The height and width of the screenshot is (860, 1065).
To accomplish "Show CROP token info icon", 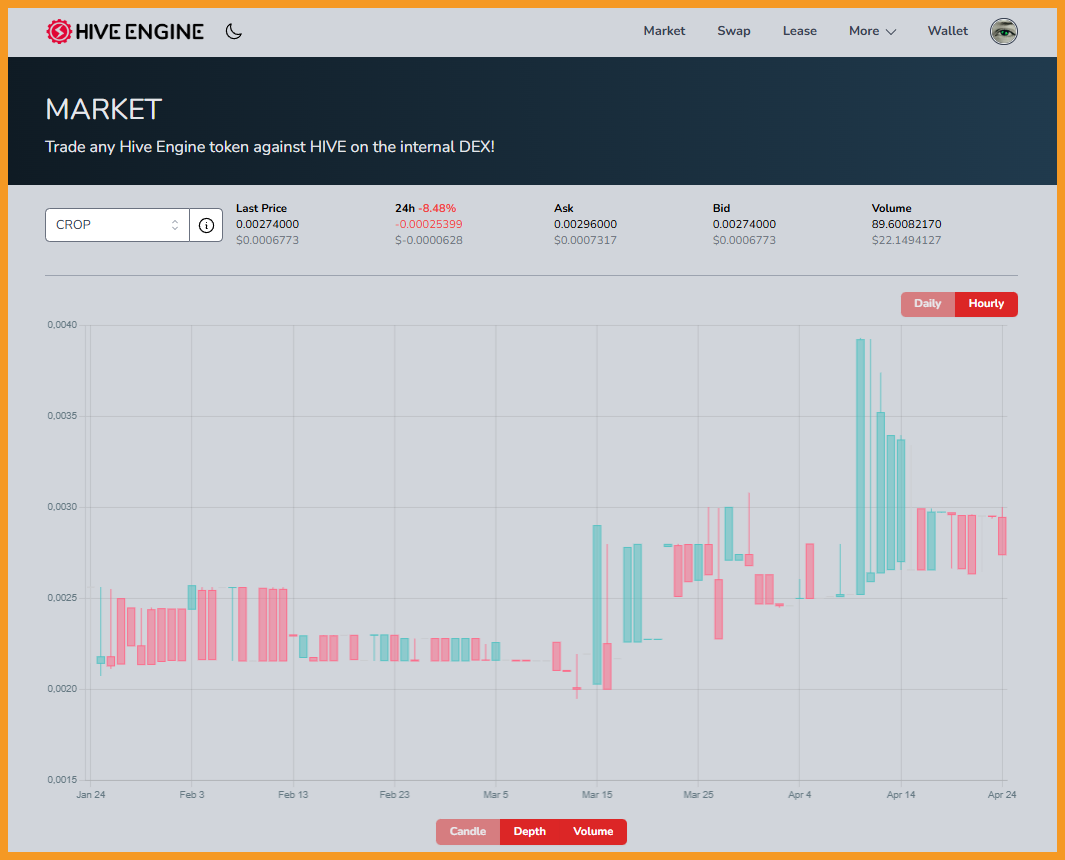I will click(206, 225).
